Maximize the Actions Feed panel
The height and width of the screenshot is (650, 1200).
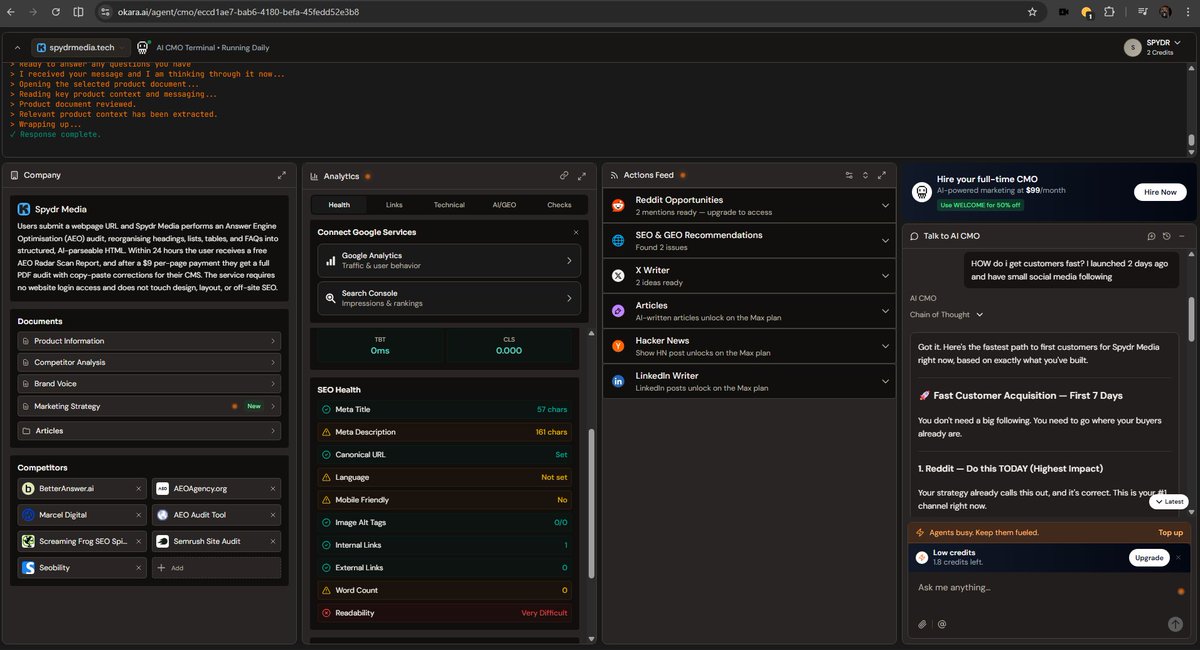pos(882,175)
